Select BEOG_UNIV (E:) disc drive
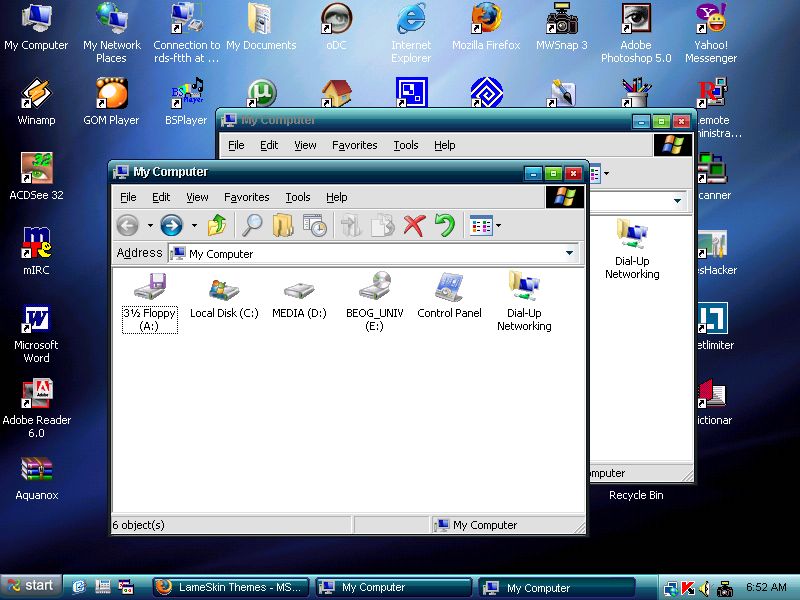The width and height of the screenshot is (800, 600). [x=374, y=302]
